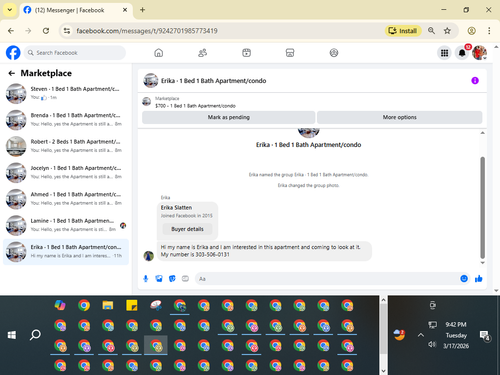Screen dimensions: 500x375
Task: Click chat scrollbar down arrow
Action: click(482, 263)
